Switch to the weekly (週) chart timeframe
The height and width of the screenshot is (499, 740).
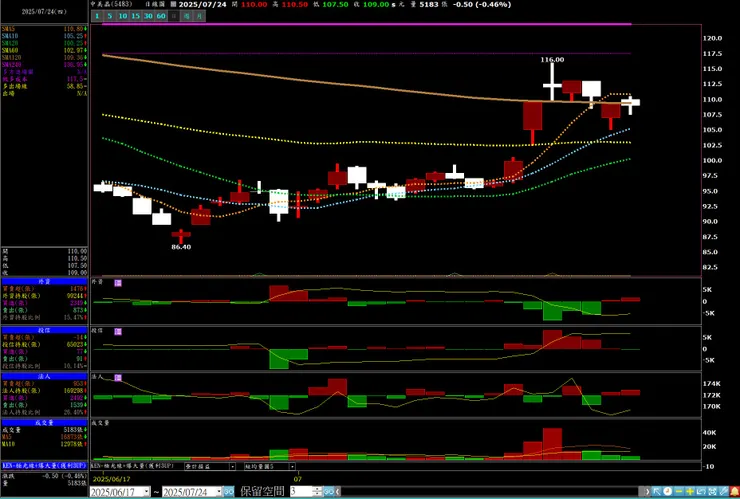pos(187,16)
